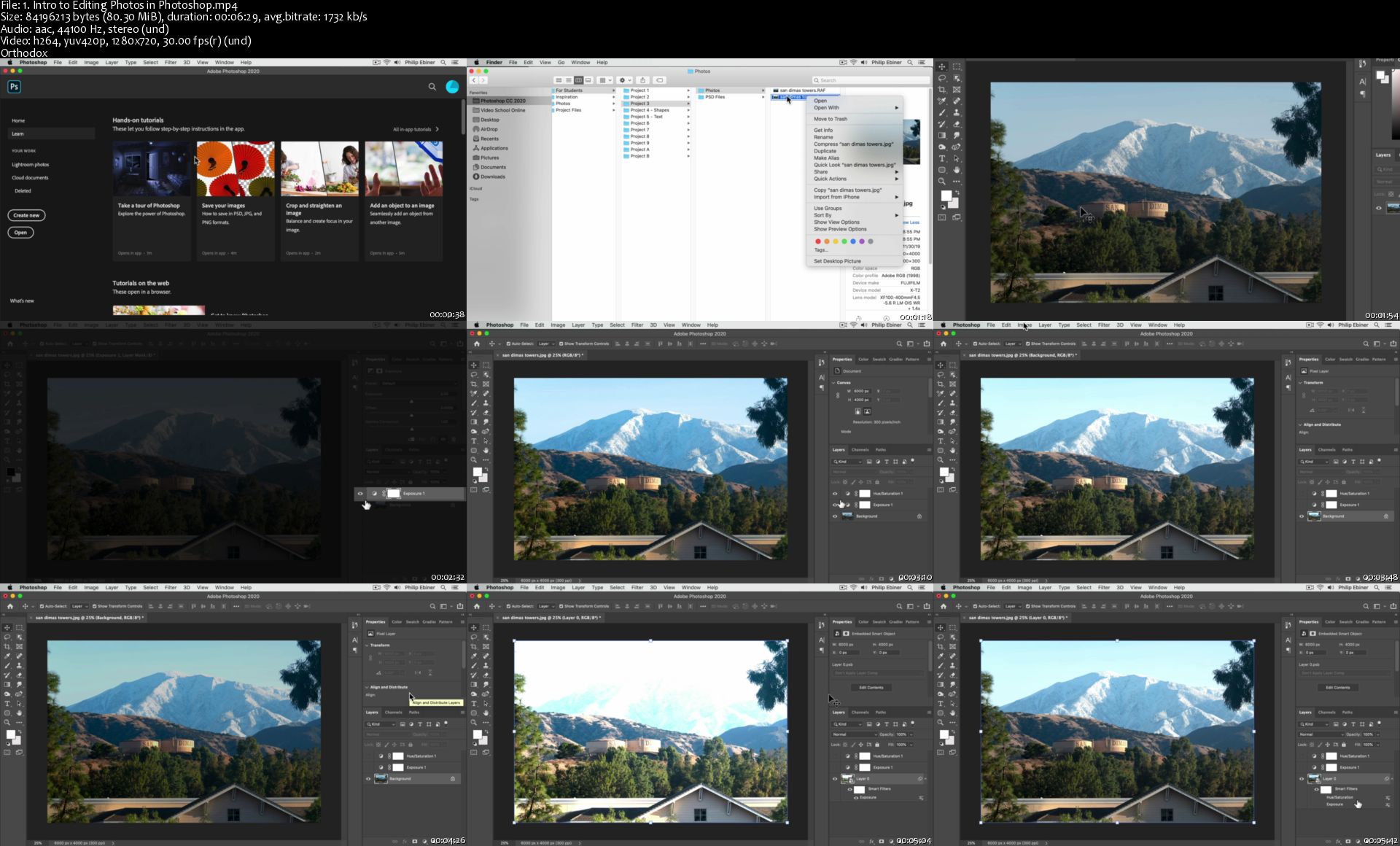
Task: Click Create new on Photoshop home screen
Action: coord(26,215)
